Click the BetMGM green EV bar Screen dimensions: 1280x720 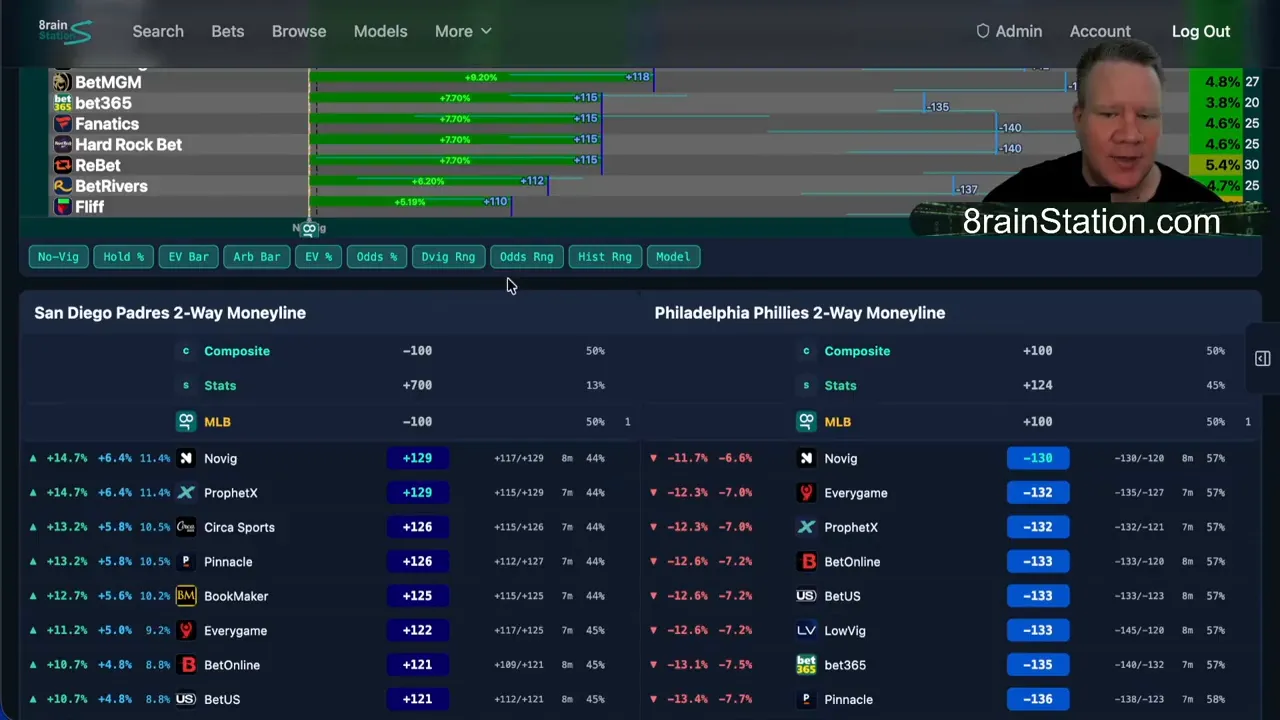click(481, 77)
